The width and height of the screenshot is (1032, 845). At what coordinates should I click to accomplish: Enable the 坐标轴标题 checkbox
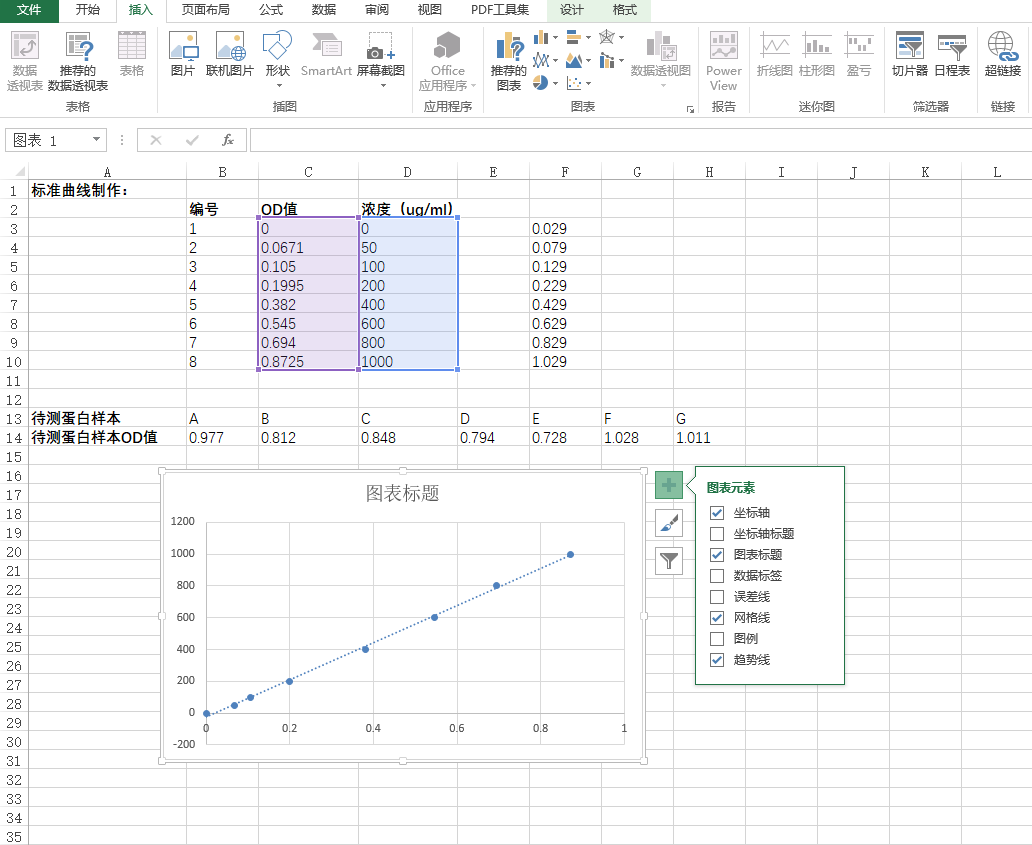click(x=717, y=534)
